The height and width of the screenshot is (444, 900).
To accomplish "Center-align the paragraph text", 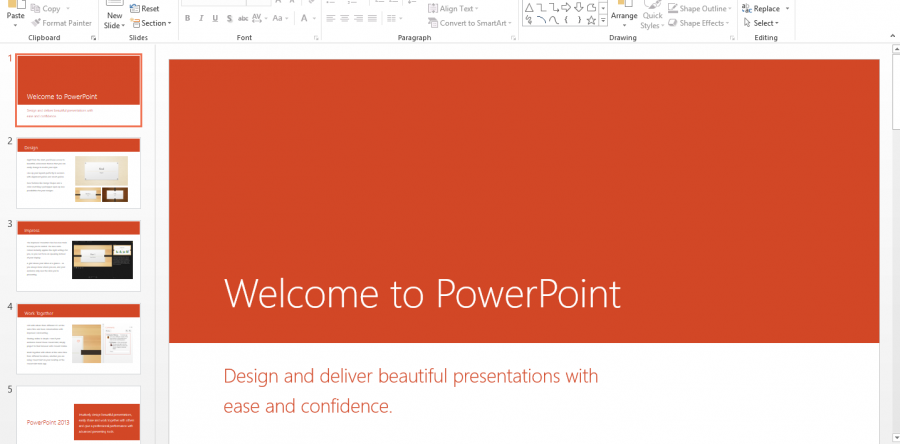I will coord(345,19).
